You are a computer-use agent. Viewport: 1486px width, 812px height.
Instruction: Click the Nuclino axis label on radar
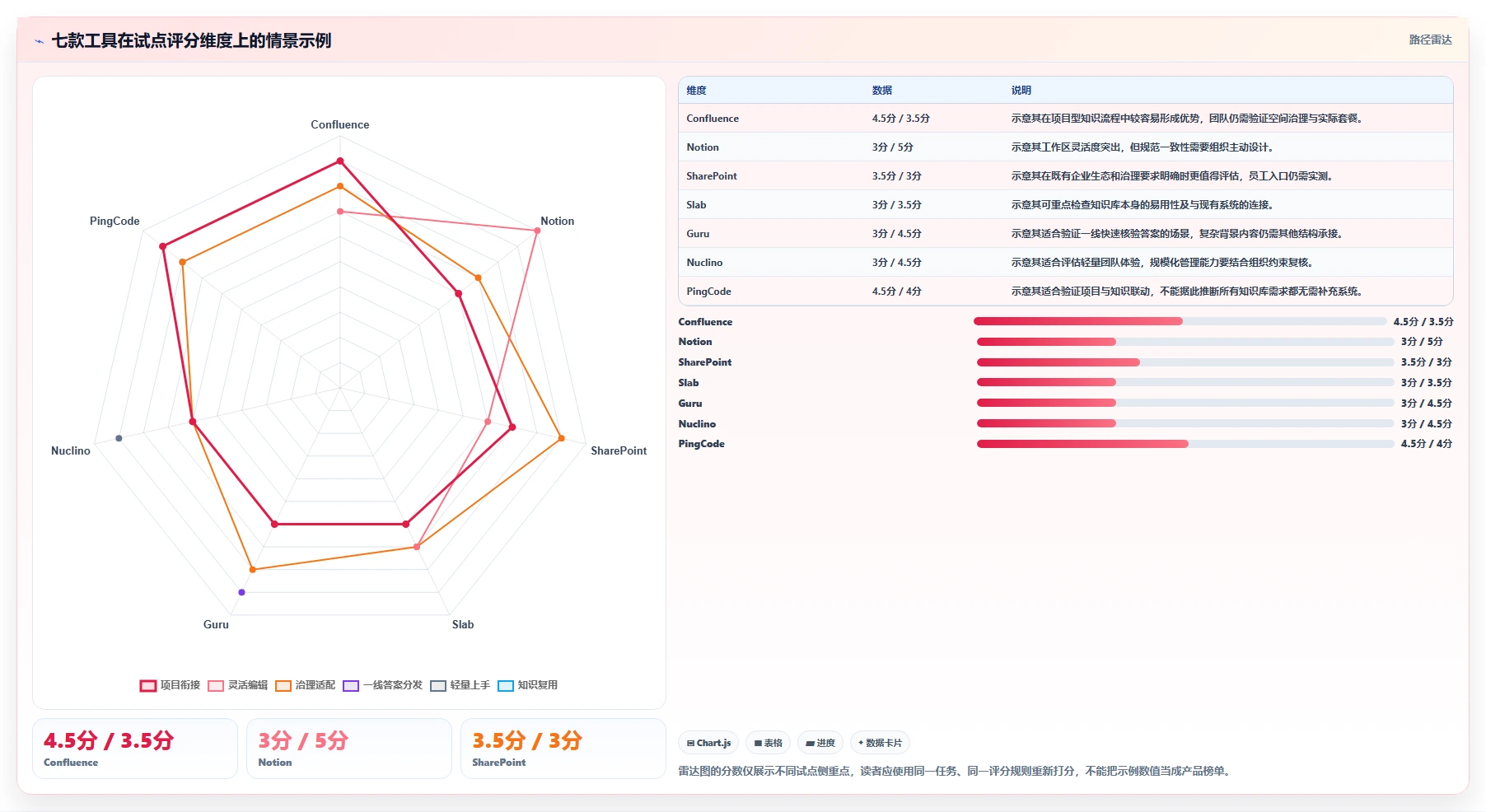pyautogui.click(x=71, y=451)
